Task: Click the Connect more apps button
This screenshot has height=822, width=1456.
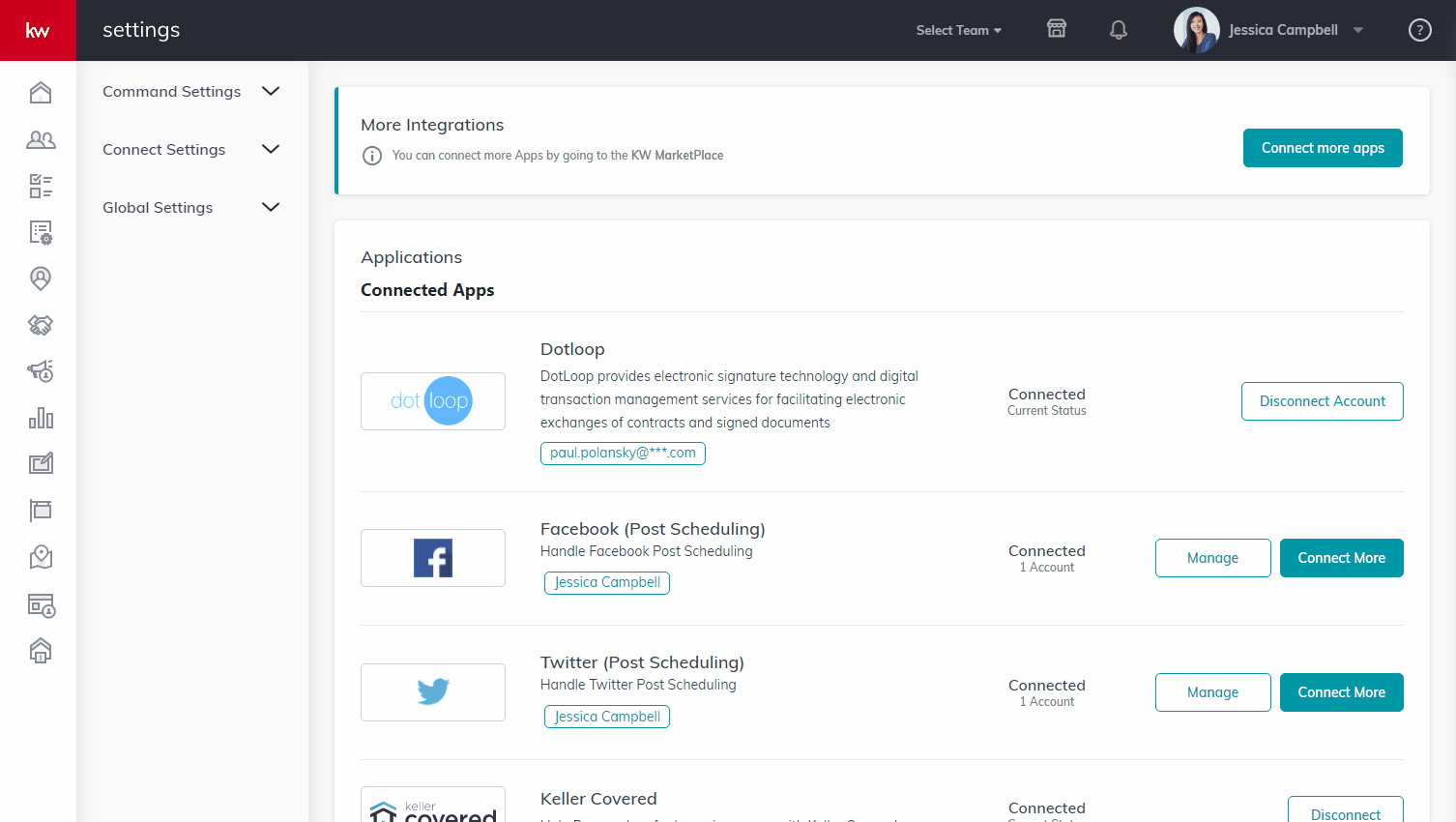Action: 1323,148
